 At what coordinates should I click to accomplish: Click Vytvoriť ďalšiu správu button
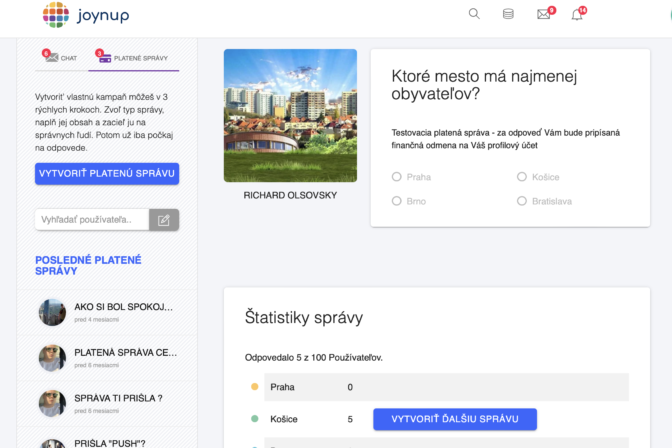[455, 419]
